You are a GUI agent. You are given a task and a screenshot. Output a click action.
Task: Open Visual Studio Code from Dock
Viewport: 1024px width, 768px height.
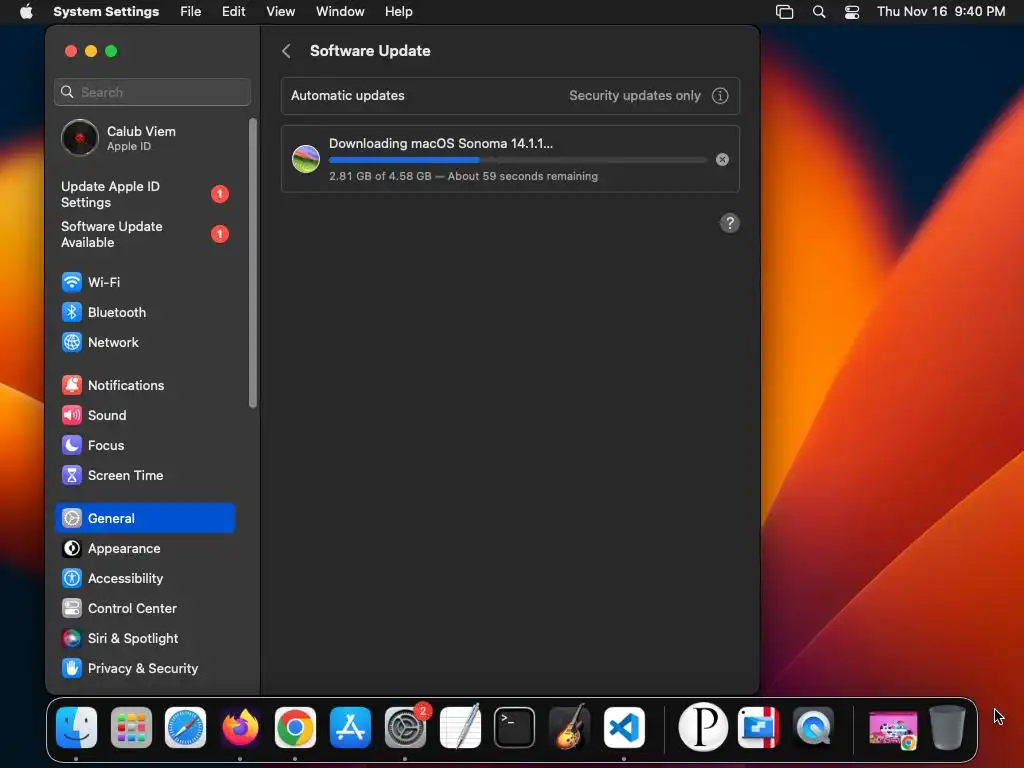tap(624, 728)
